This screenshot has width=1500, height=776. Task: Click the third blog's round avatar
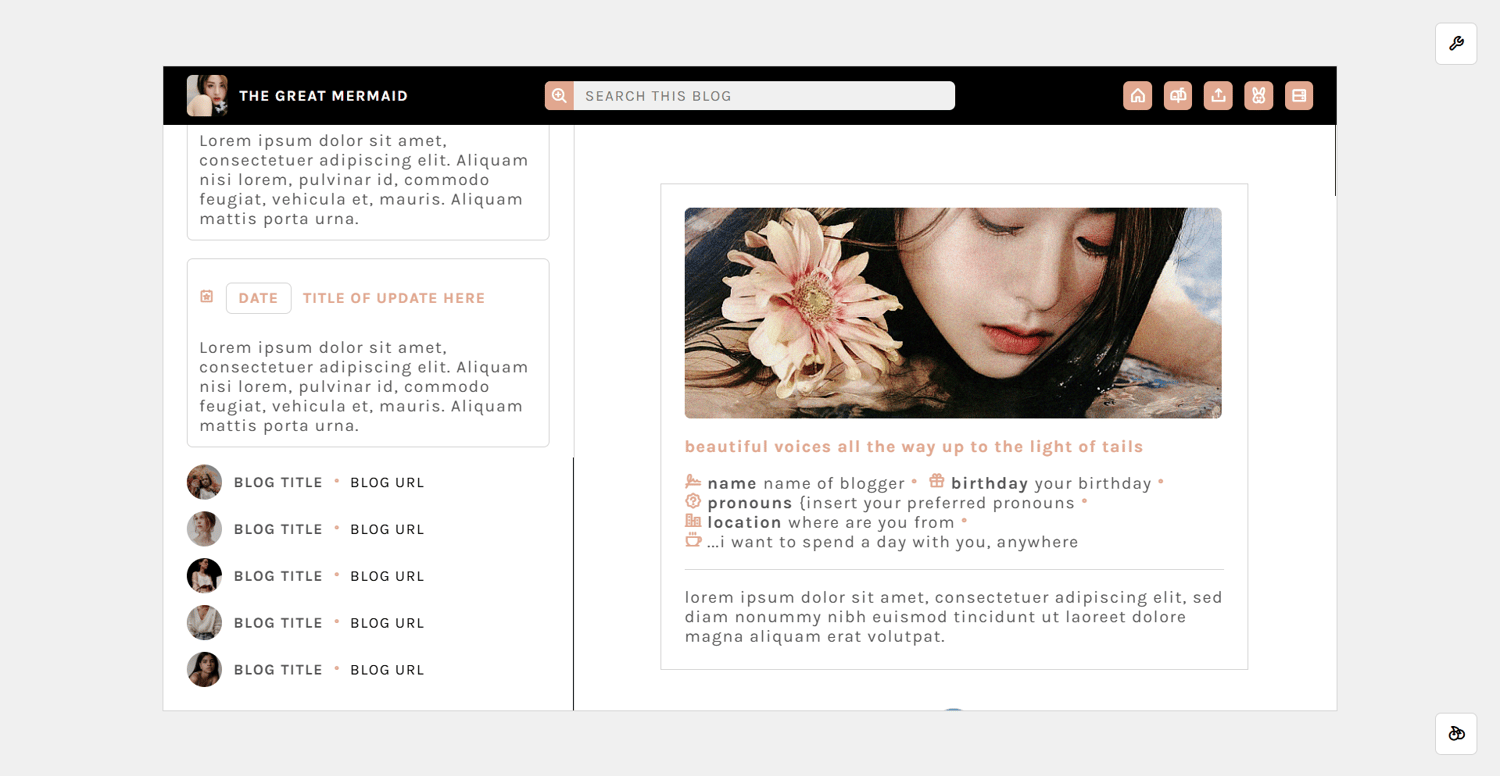tap(204, 576)
